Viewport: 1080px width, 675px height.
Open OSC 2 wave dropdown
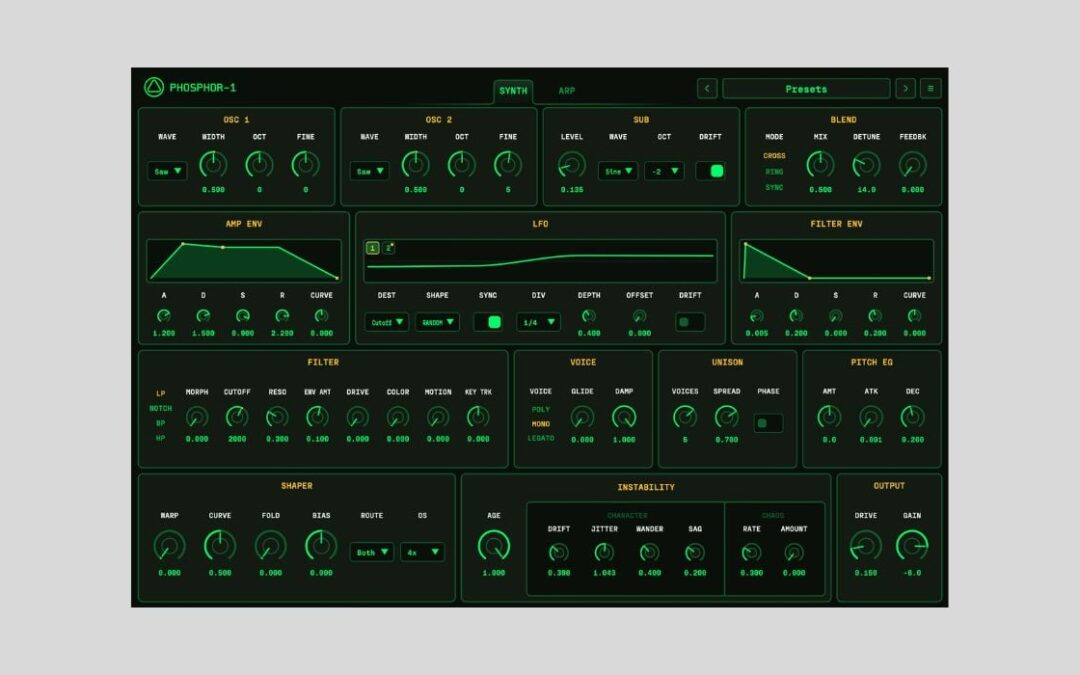[370, 171]
